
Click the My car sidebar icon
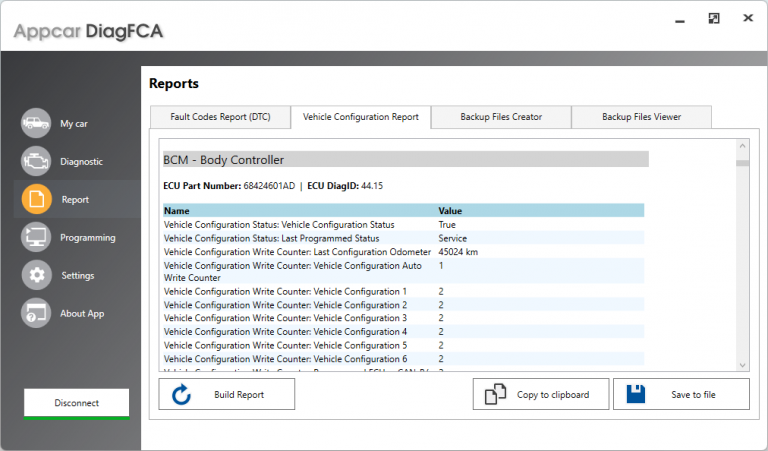click(x=36, y=124)
